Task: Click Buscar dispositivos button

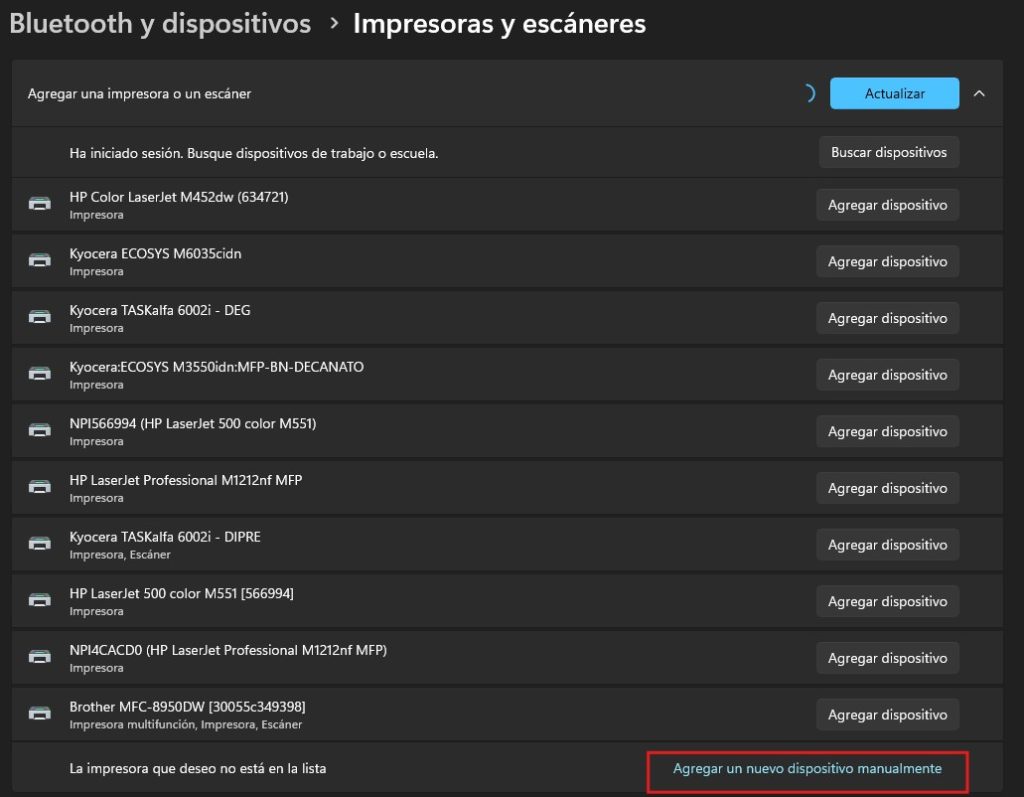Action: pos(888,153)
